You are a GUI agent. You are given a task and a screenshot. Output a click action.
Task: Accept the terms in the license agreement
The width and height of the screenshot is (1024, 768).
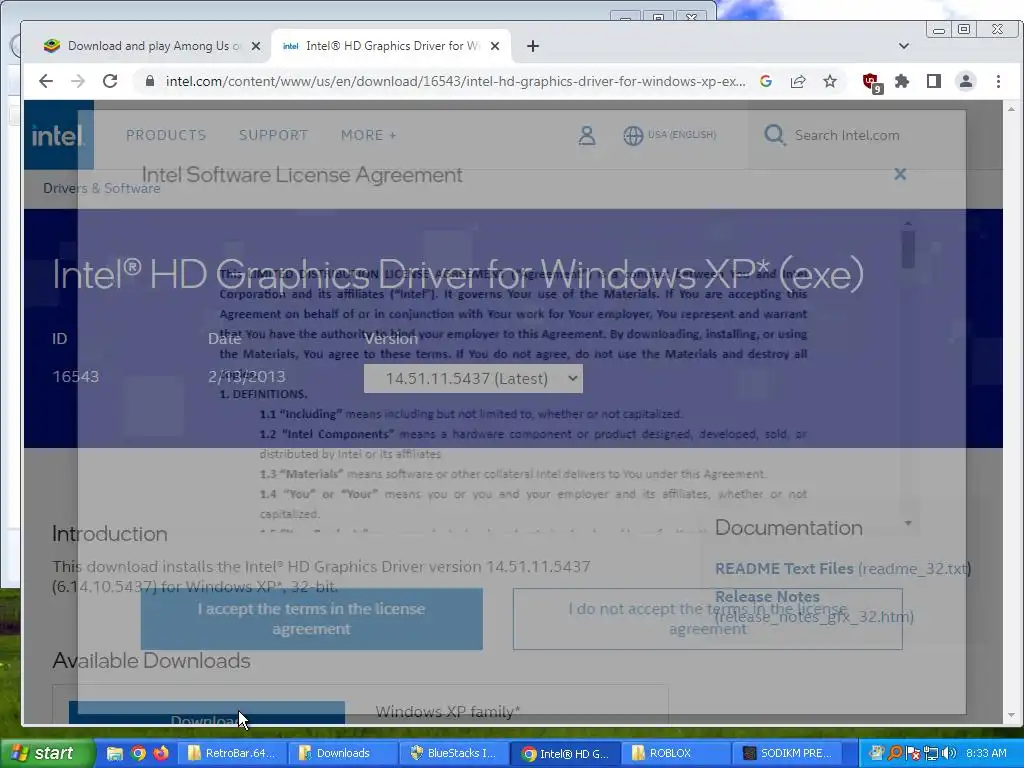[312, 618]
